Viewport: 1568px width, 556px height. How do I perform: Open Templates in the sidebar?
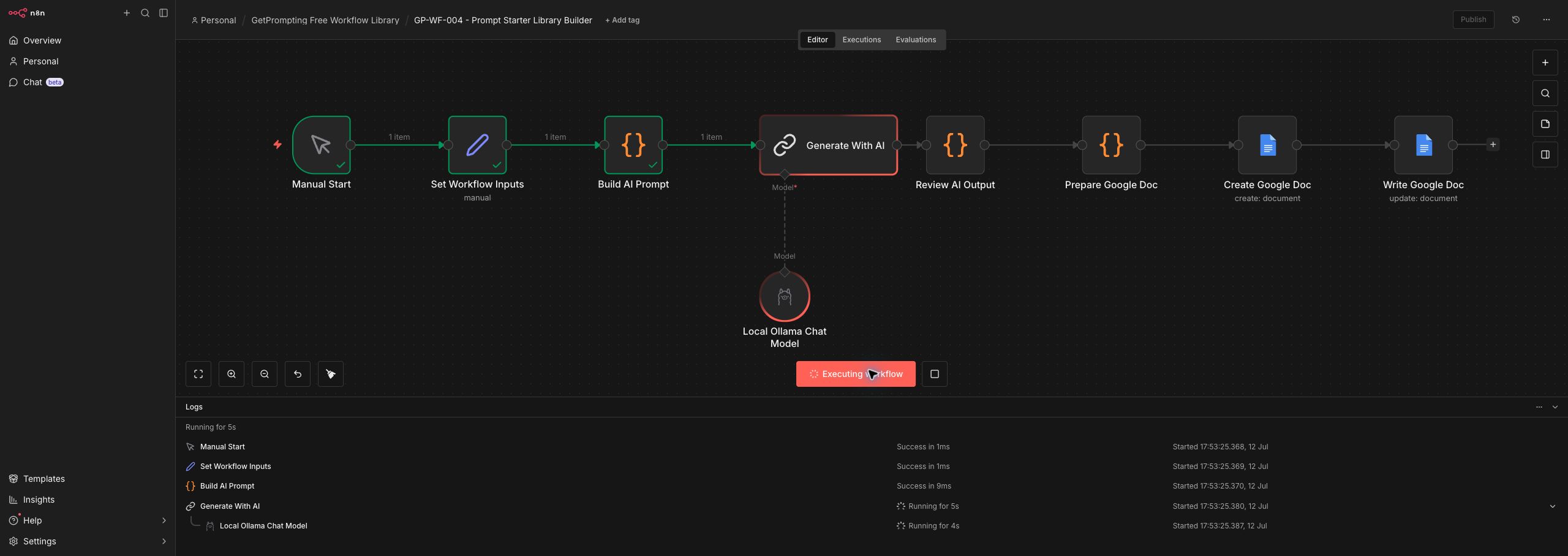[88, 479]
